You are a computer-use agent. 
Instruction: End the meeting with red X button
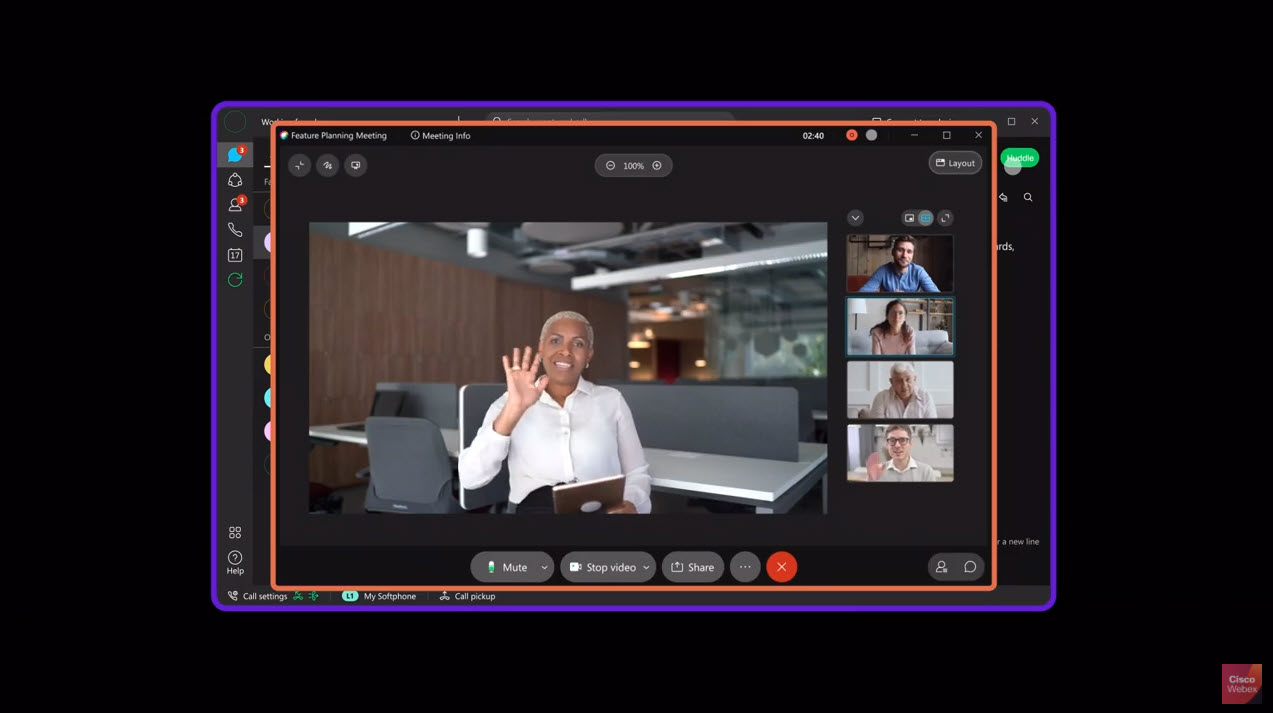(781, 567)
